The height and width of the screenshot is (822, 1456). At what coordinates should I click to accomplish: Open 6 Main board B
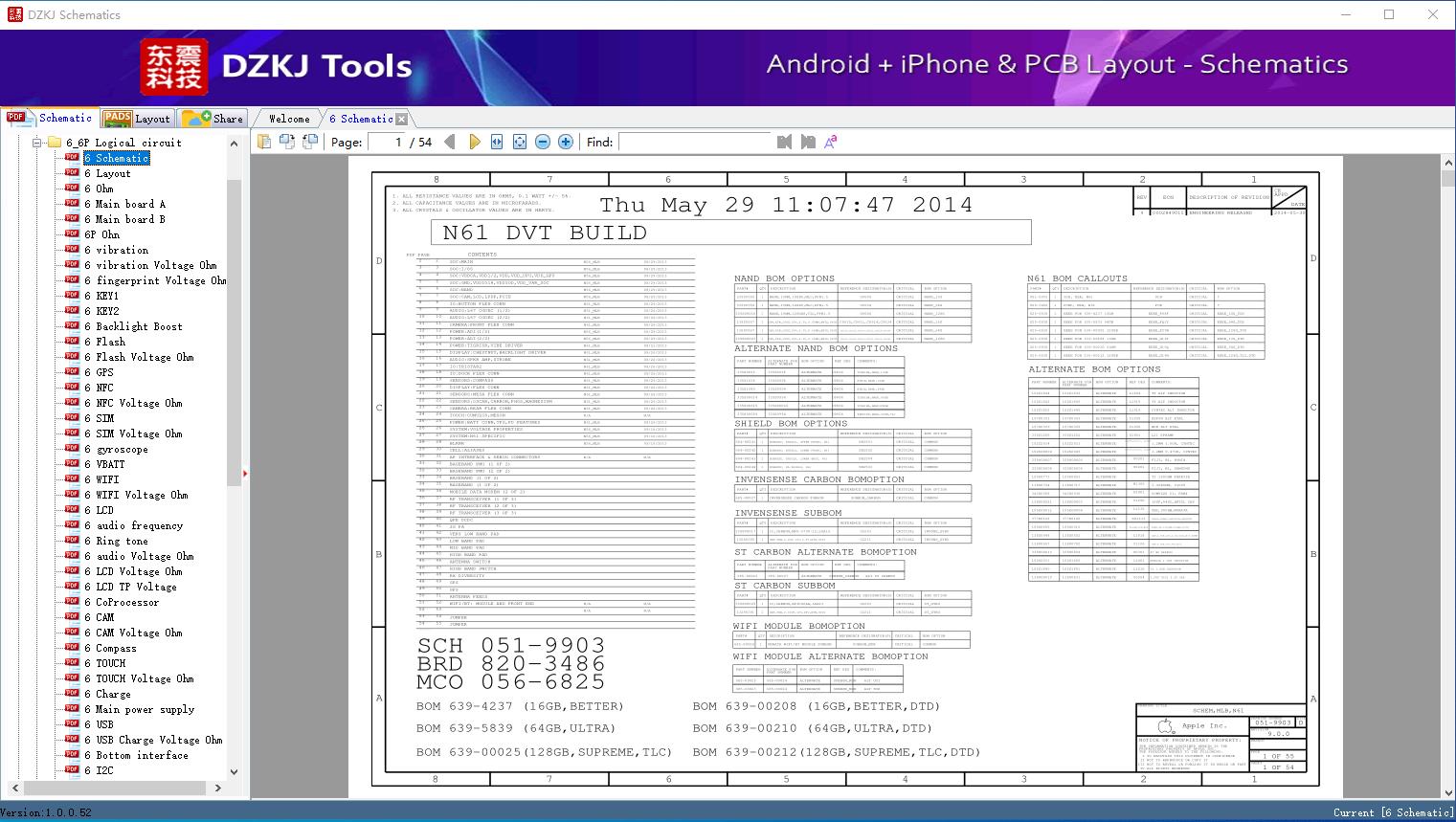coord(124,219)
